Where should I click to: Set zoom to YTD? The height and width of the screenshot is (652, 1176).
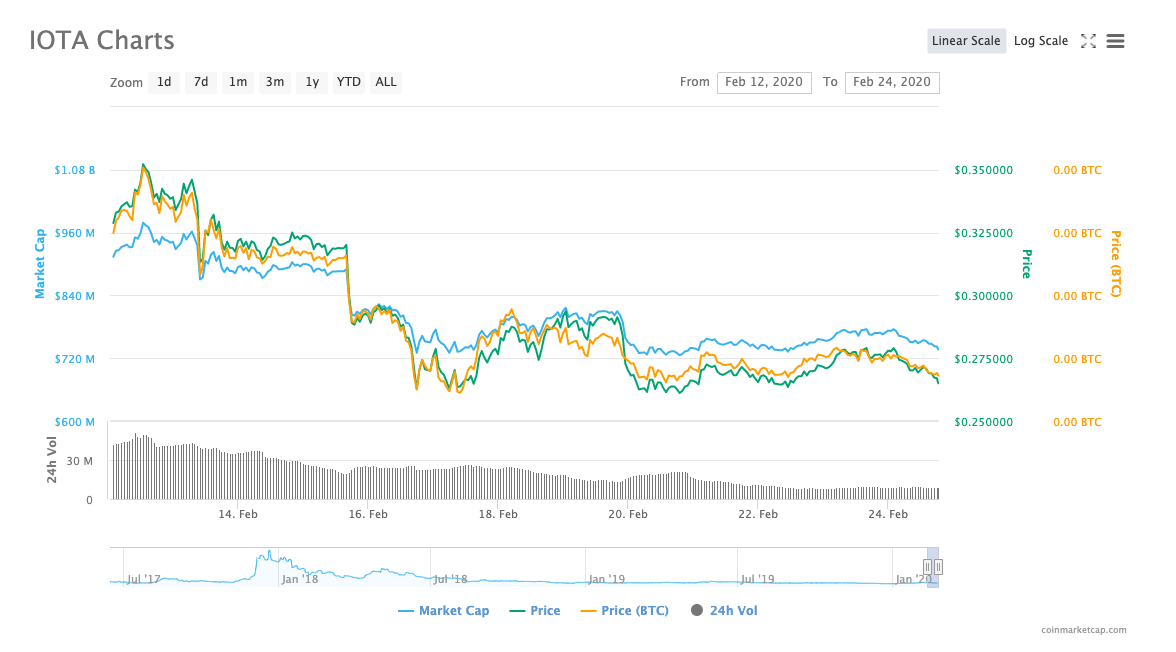point(349,83)
